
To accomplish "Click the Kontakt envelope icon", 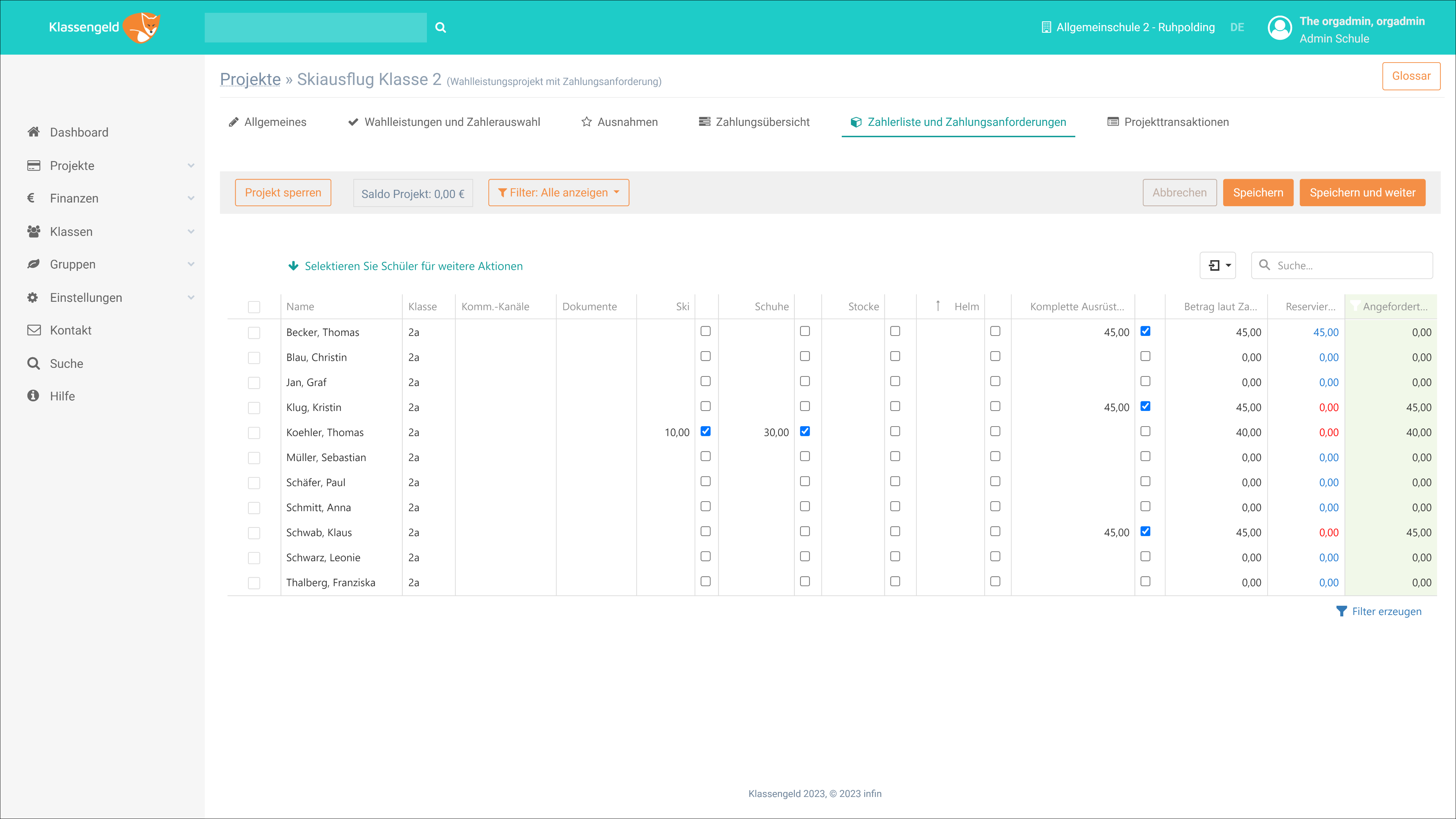I will (34, 330).
